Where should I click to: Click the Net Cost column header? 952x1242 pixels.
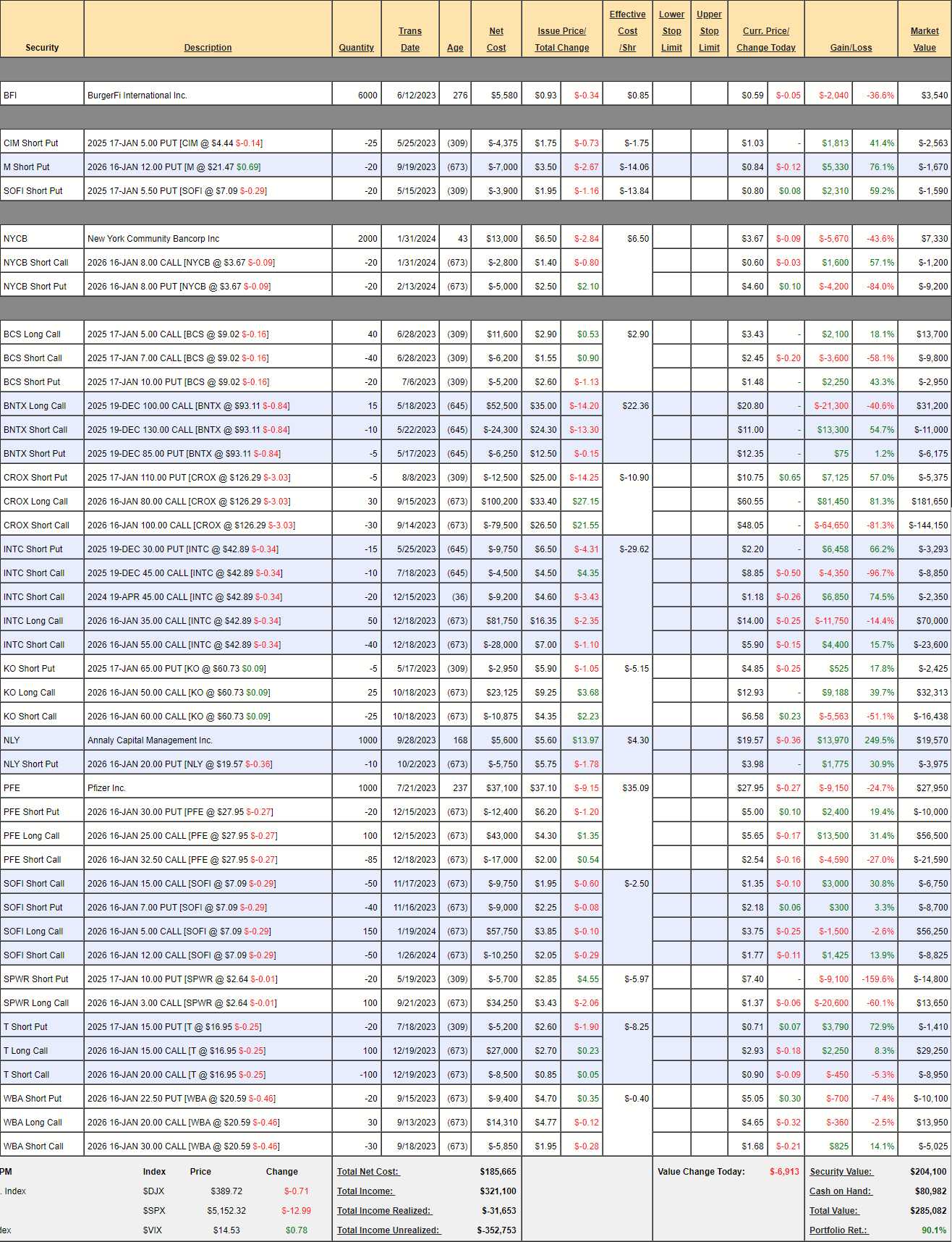pyautogui.click(x=496, y=39)
